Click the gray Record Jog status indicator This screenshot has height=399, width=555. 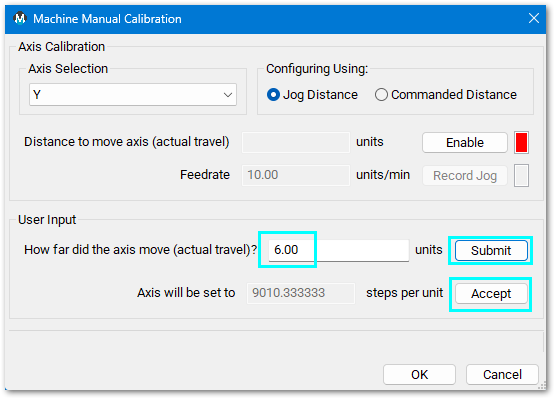point(521,175)
